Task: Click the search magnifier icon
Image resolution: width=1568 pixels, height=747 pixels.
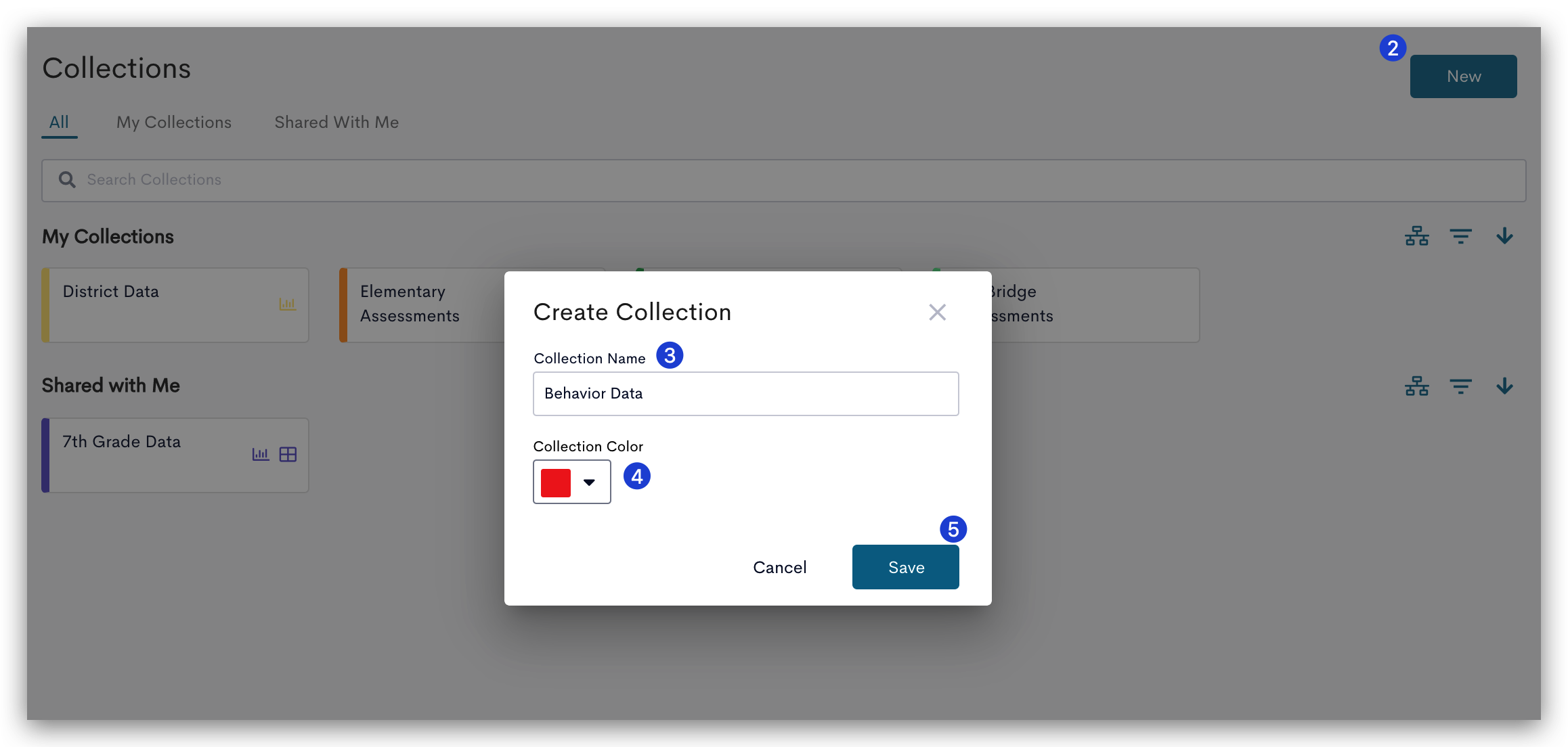Action: click(66, 179)
